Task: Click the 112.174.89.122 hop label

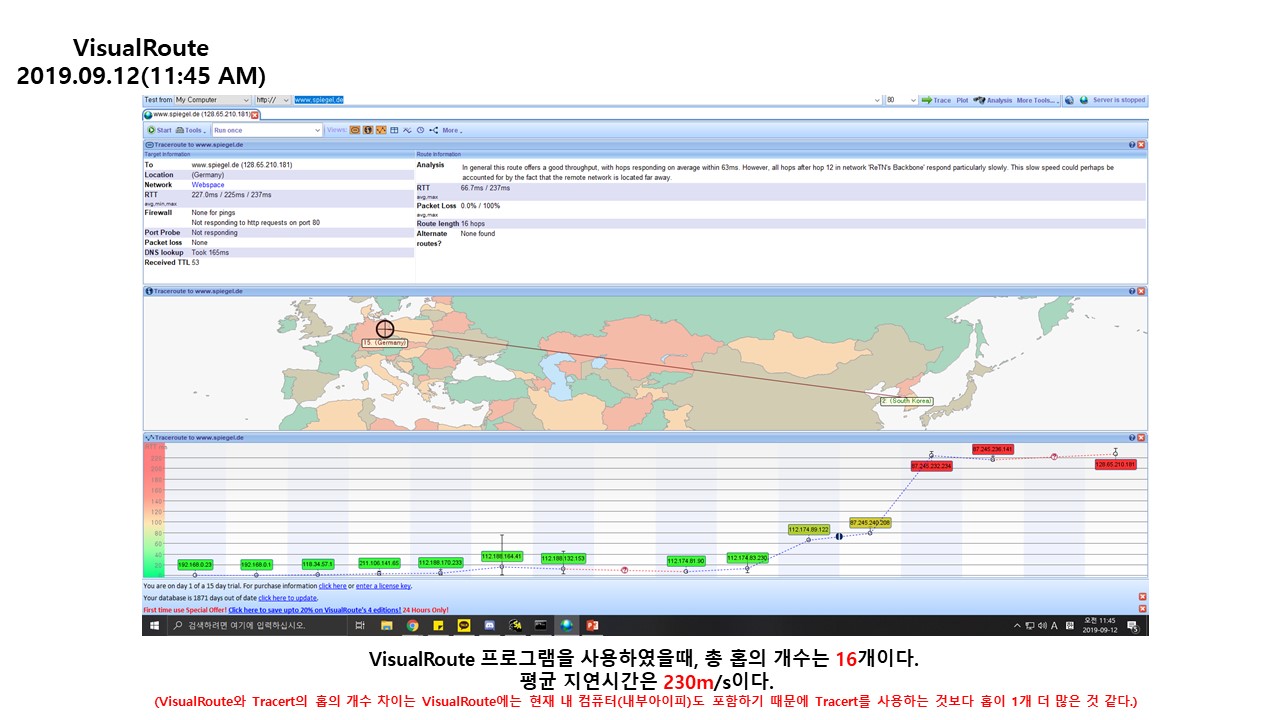Action: tap(809, 529)
